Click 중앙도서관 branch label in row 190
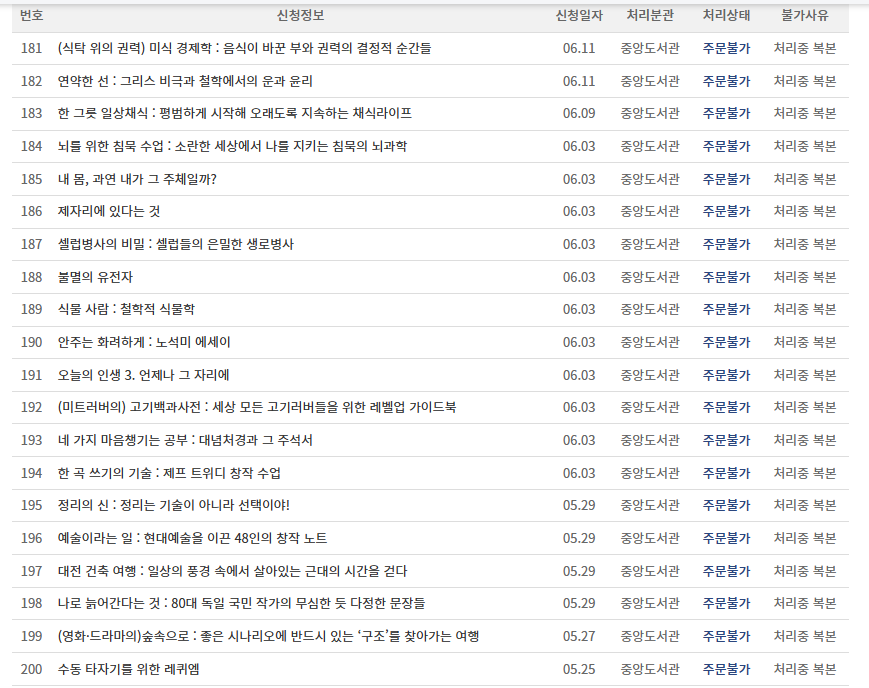This screenshot has width=869, height=688. click(x=651, y=341)
